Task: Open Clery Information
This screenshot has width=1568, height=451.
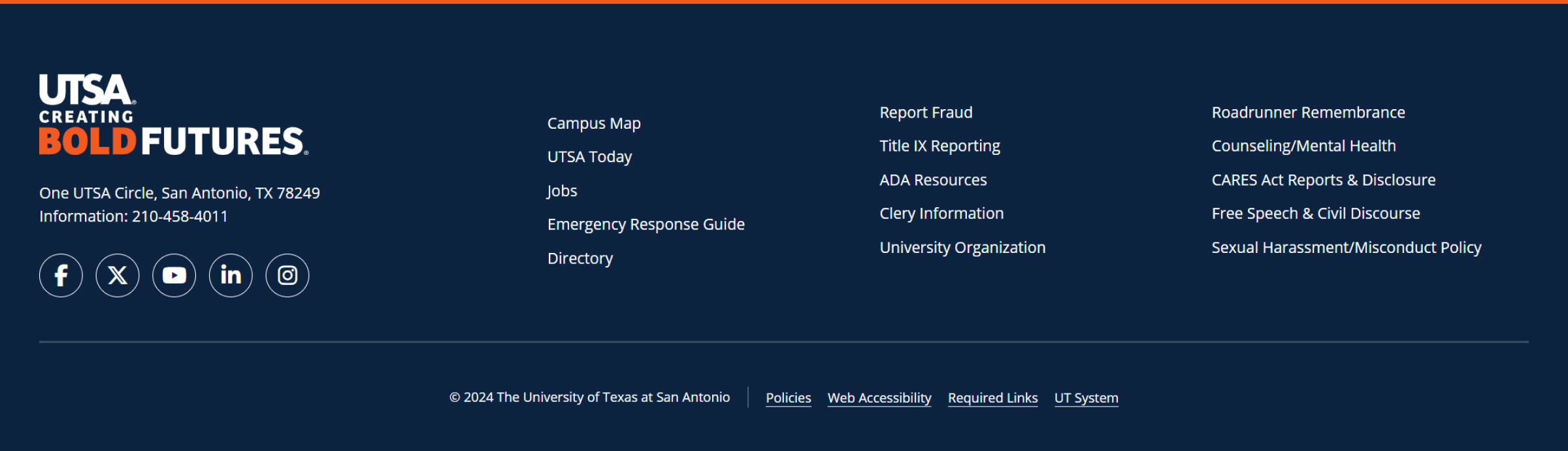Action: 941,213
